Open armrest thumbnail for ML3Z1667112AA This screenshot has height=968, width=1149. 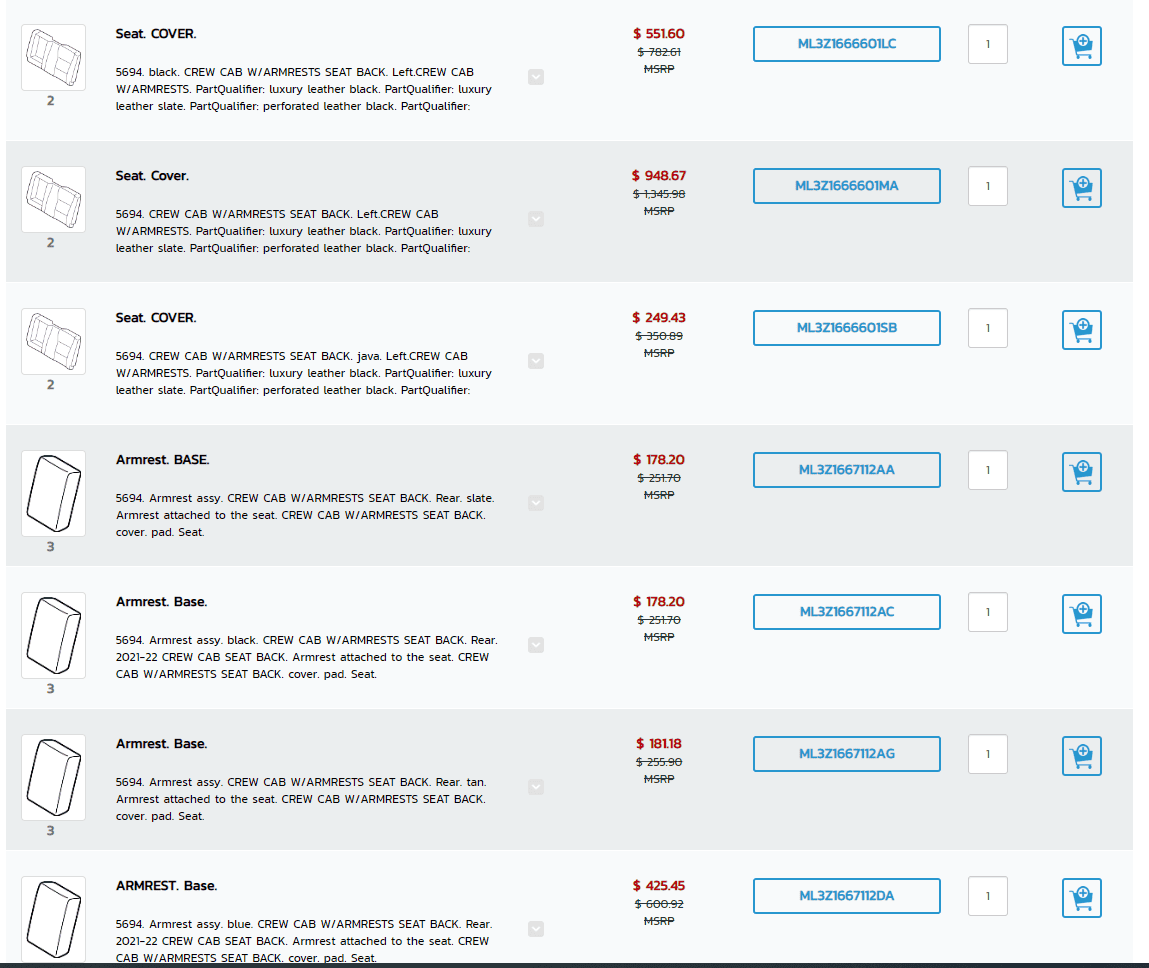coord(53,493)
